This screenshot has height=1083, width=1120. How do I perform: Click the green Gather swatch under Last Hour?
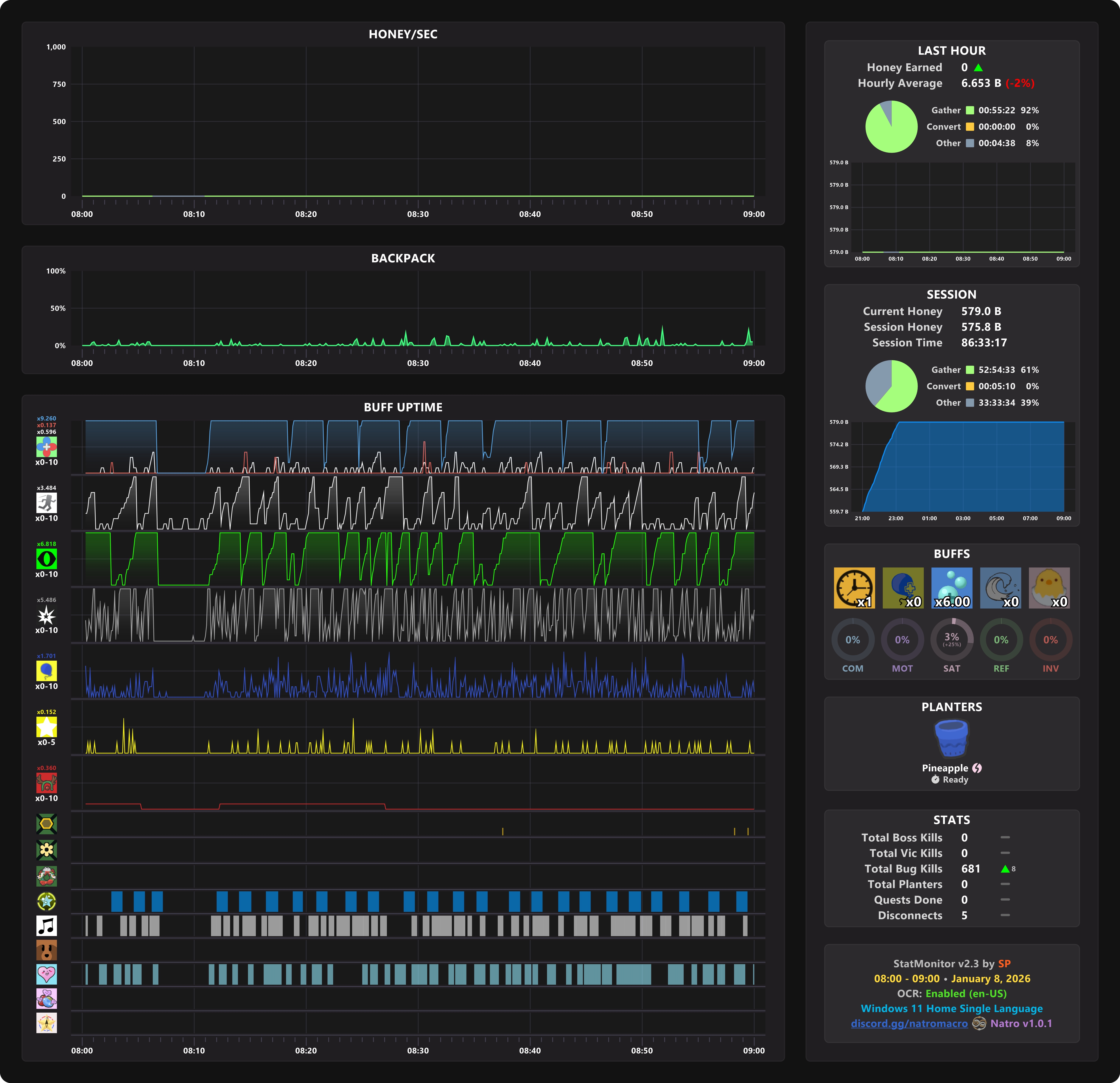(x=970, y=110)
